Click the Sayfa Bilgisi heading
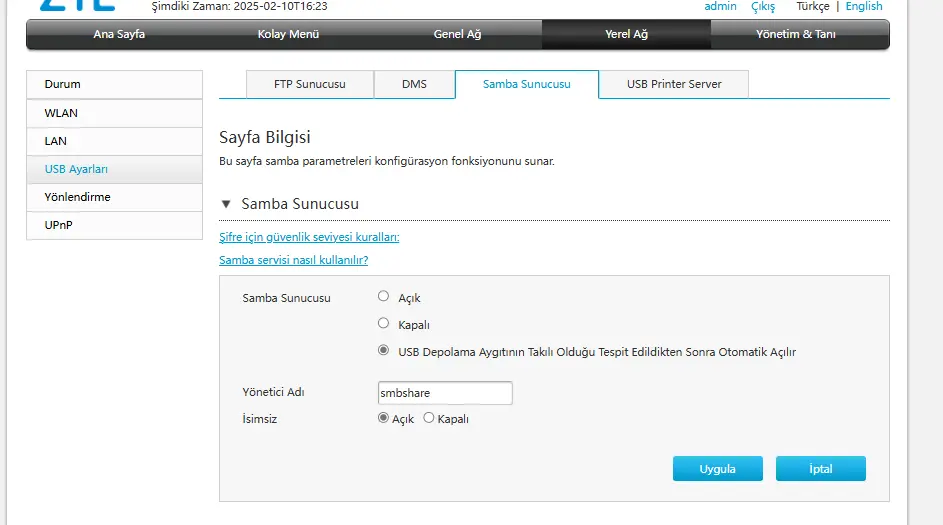 [x=265, y=137]
